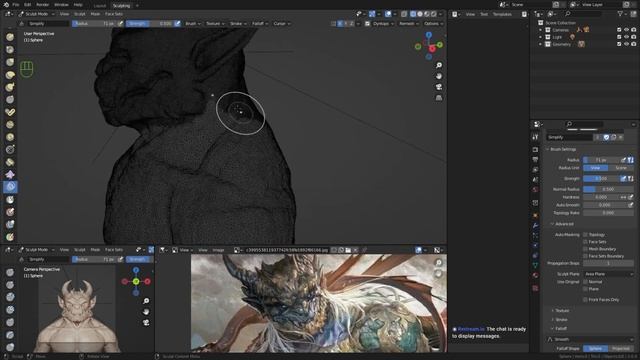Open the Texture dropdown in the header
Image resolution: width=640 pixels, height=360 pixels.
(x=215, y=24)
